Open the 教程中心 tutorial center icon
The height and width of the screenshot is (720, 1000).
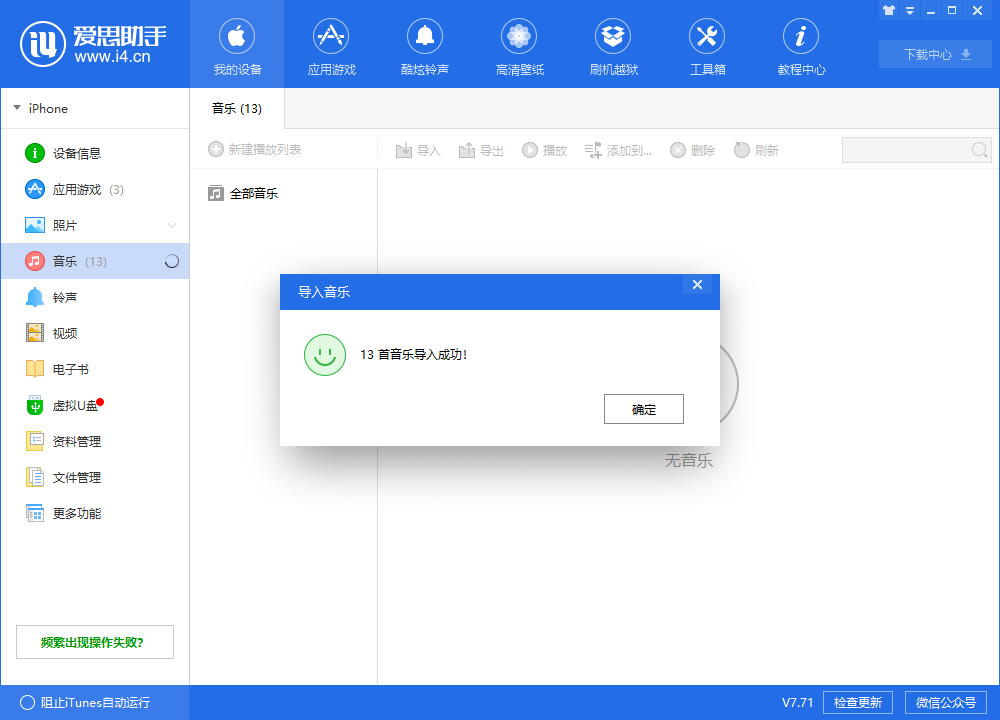[801, 45]
